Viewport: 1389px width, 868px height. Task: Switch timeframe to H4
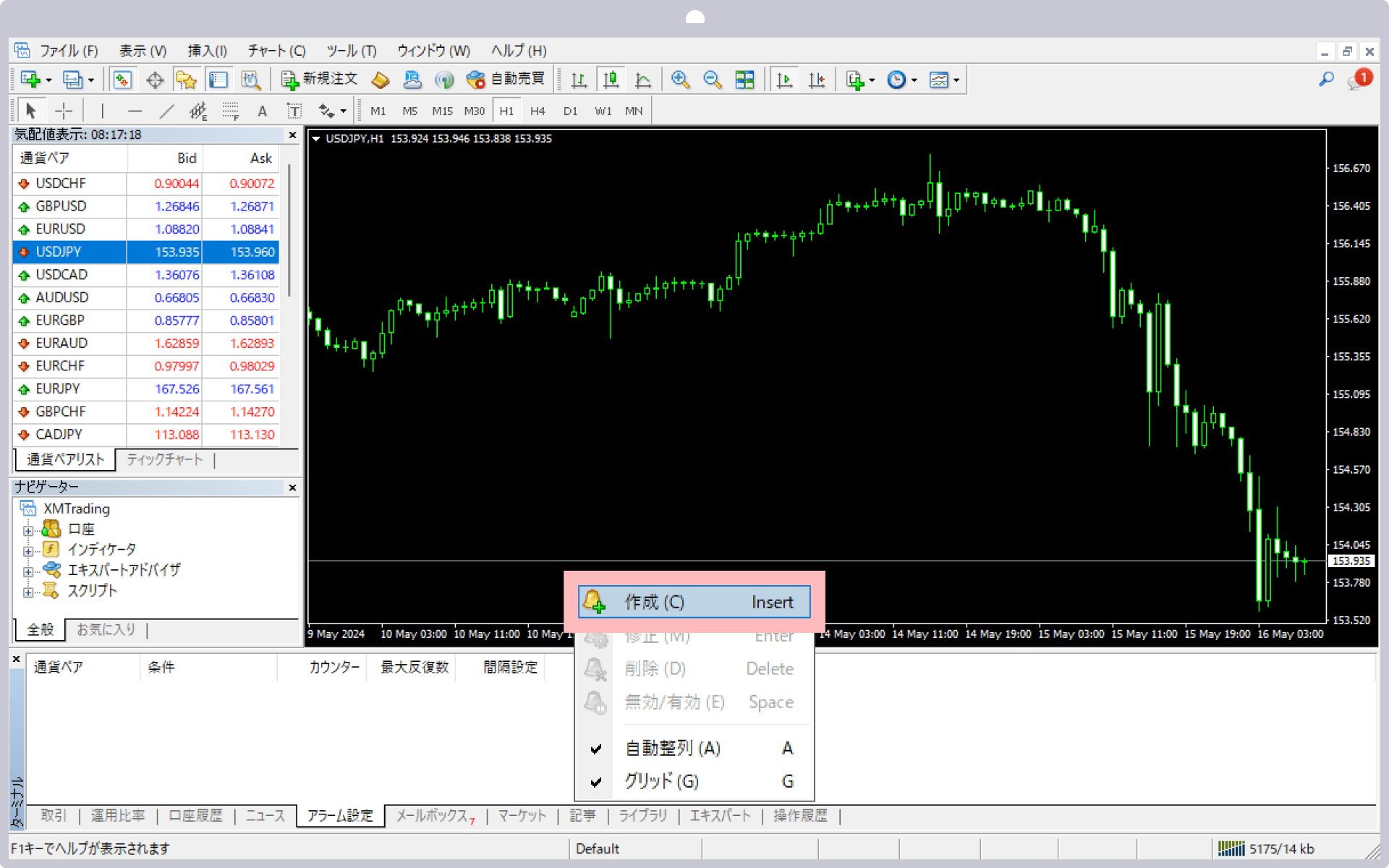point(538,111)
